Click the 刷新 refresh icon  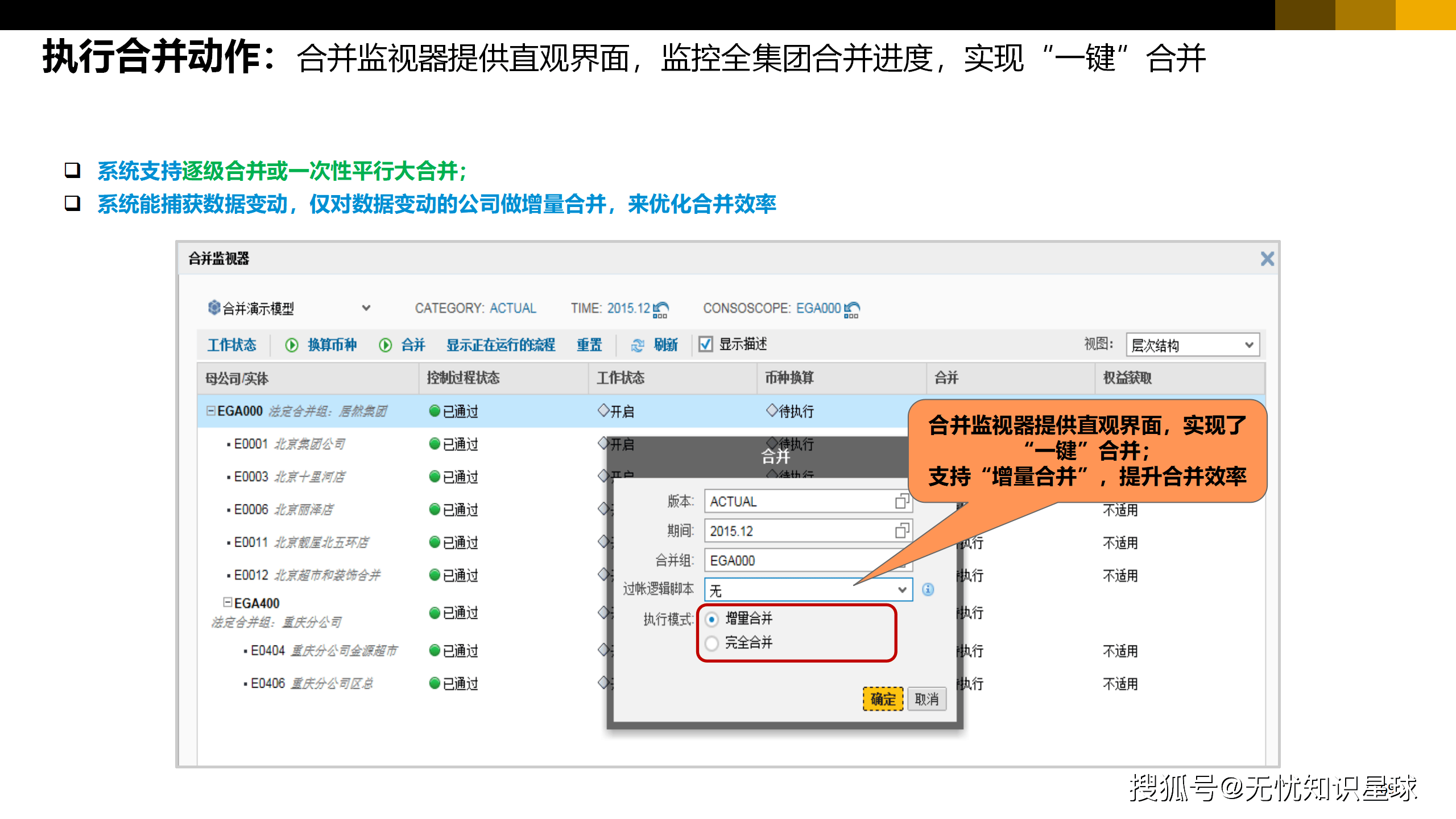tap(638, 345)
